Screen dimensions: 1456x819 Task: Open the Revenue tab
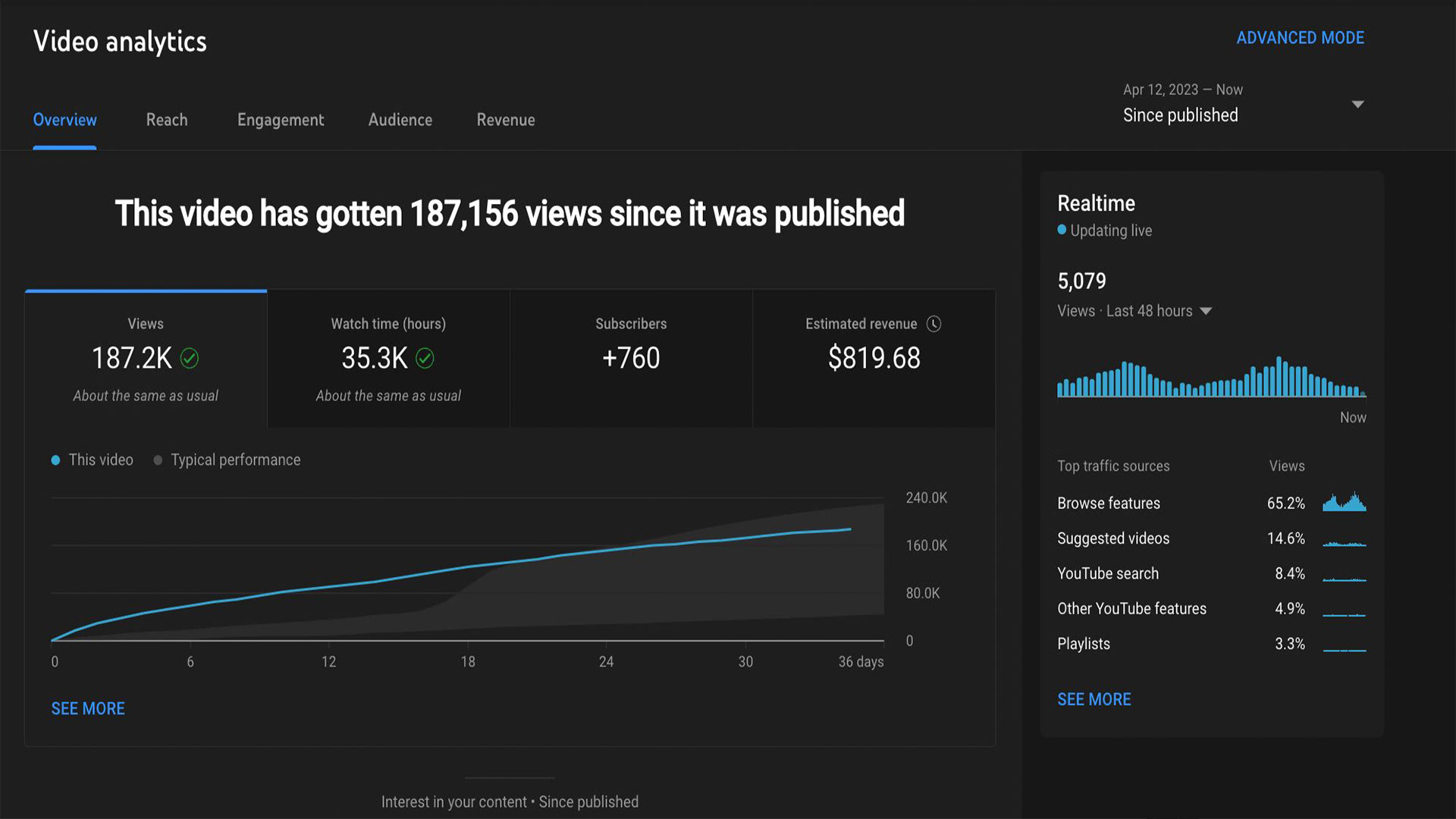point(505,120)
